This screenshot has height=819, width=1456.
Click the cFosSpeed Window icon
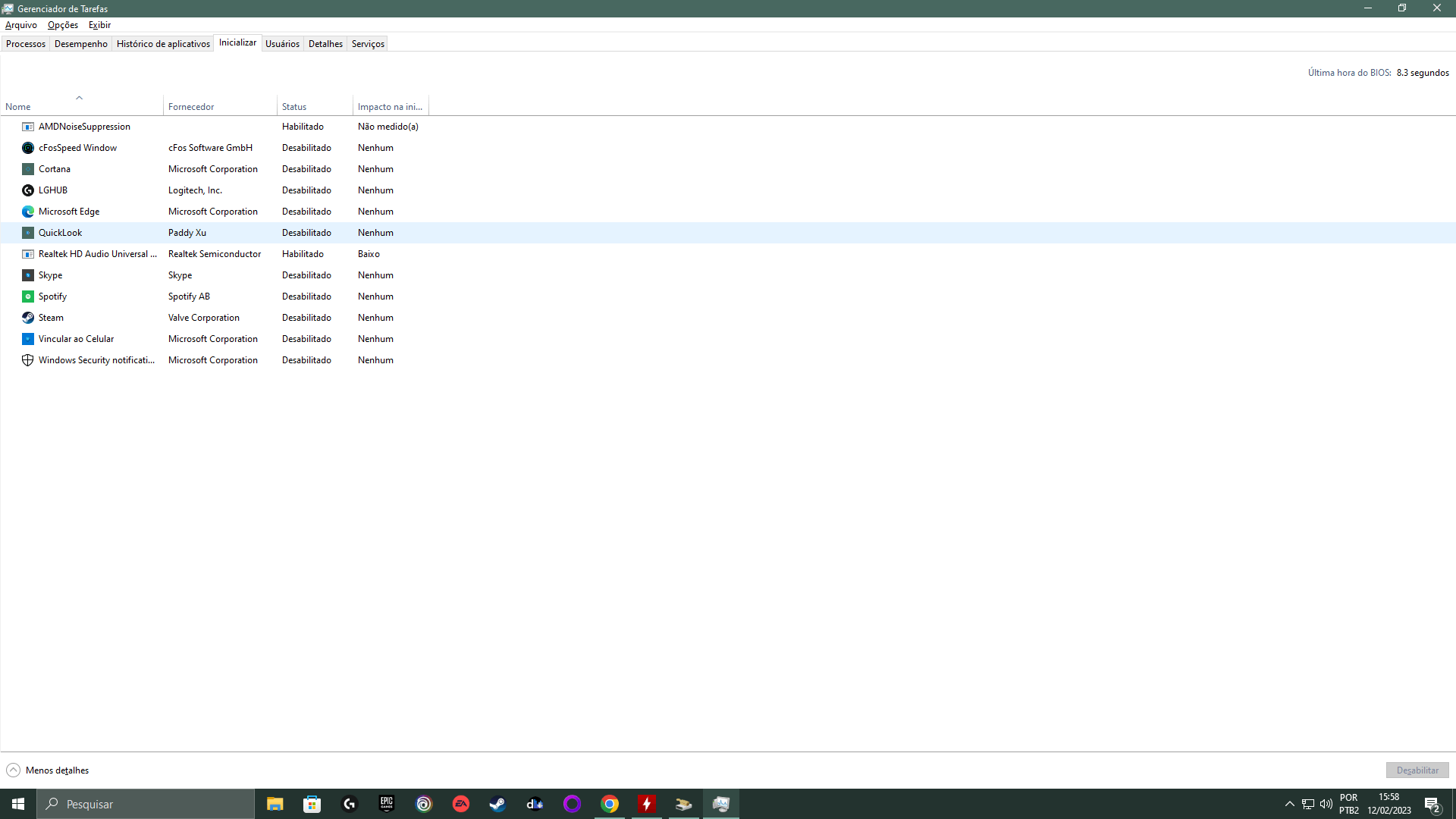(x=28, y=148)
